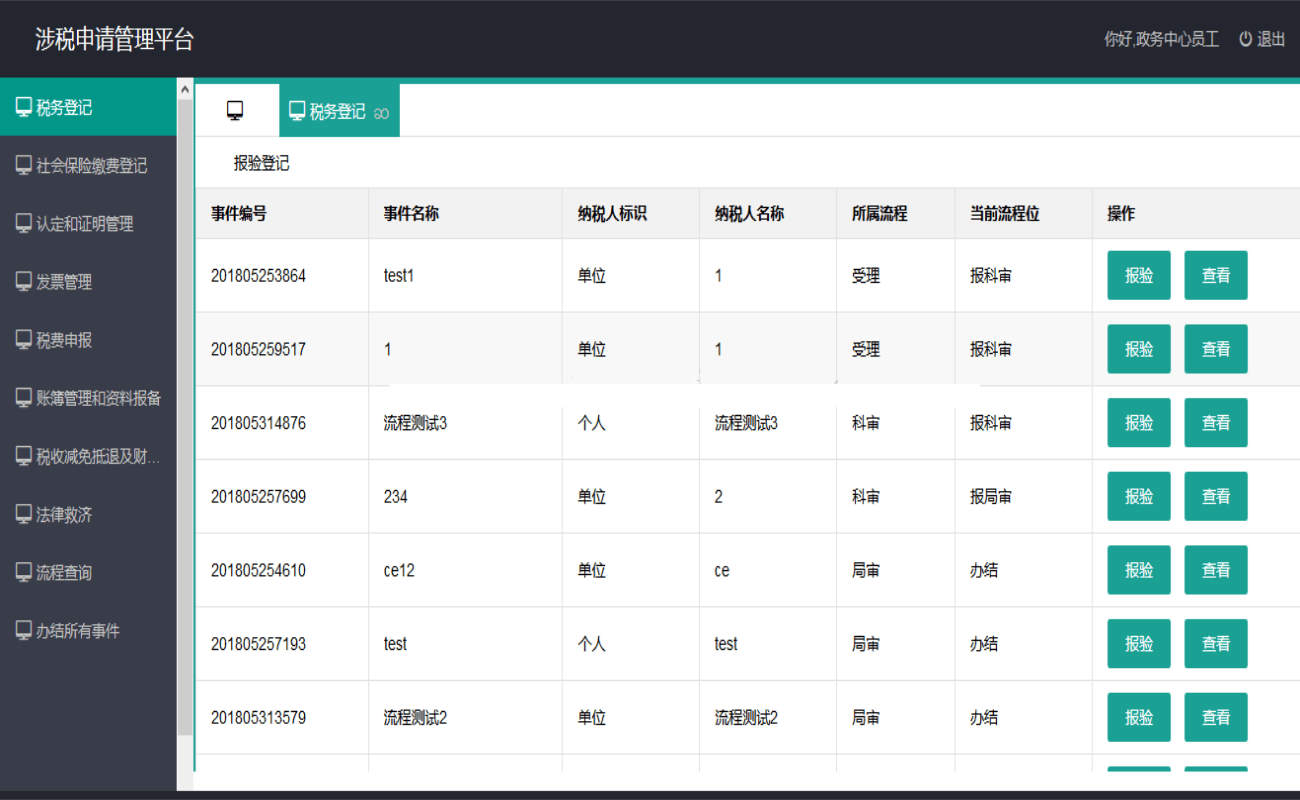Click the sidebar scrollbar track
Viewport: 1300px width, 800px height.
point(185,400)
